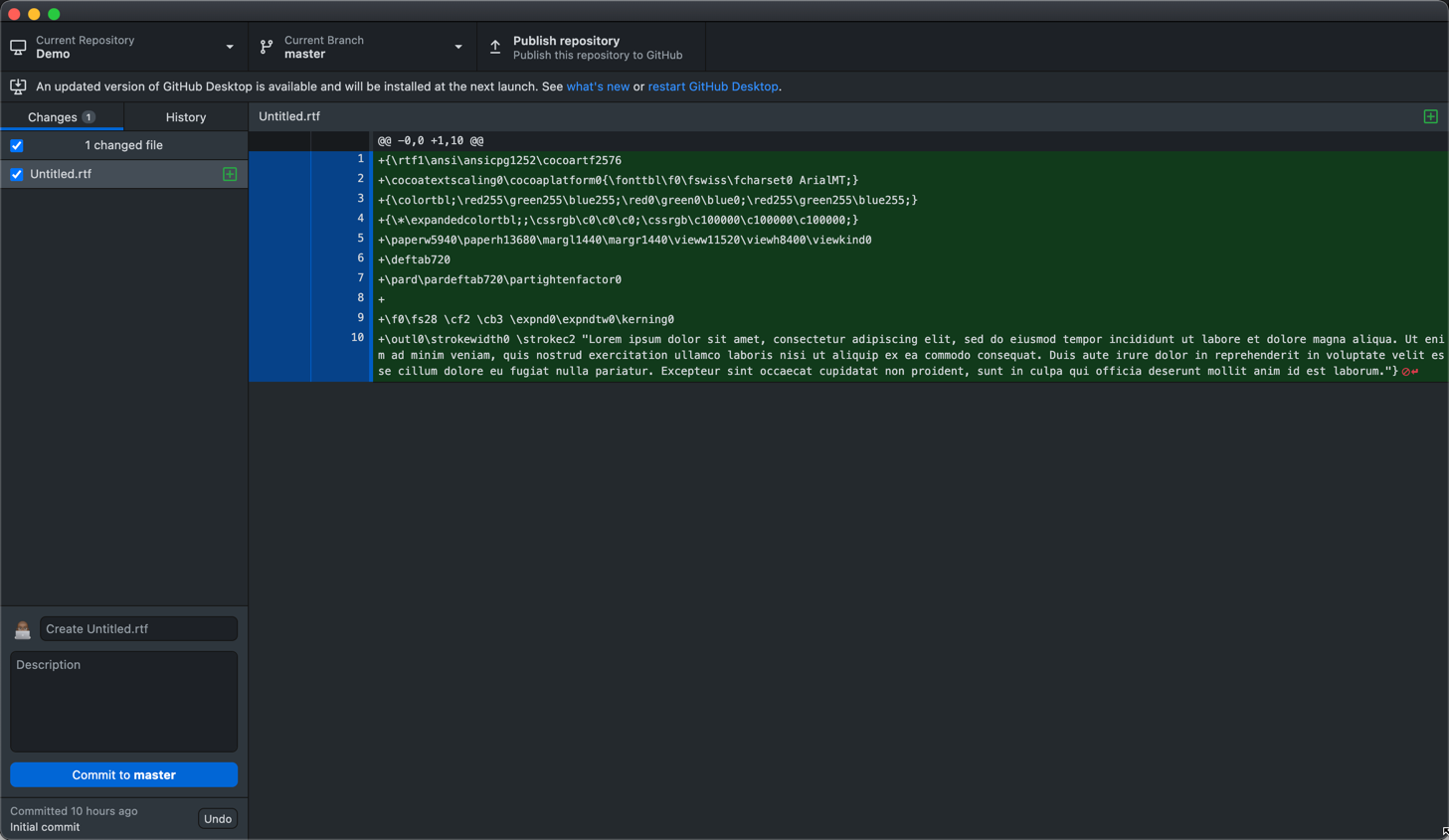Image resolution: width=1449 pixels, height=840 pixels.
Task: Click the commit author avatar icon
Action: [x=22, y=629]
